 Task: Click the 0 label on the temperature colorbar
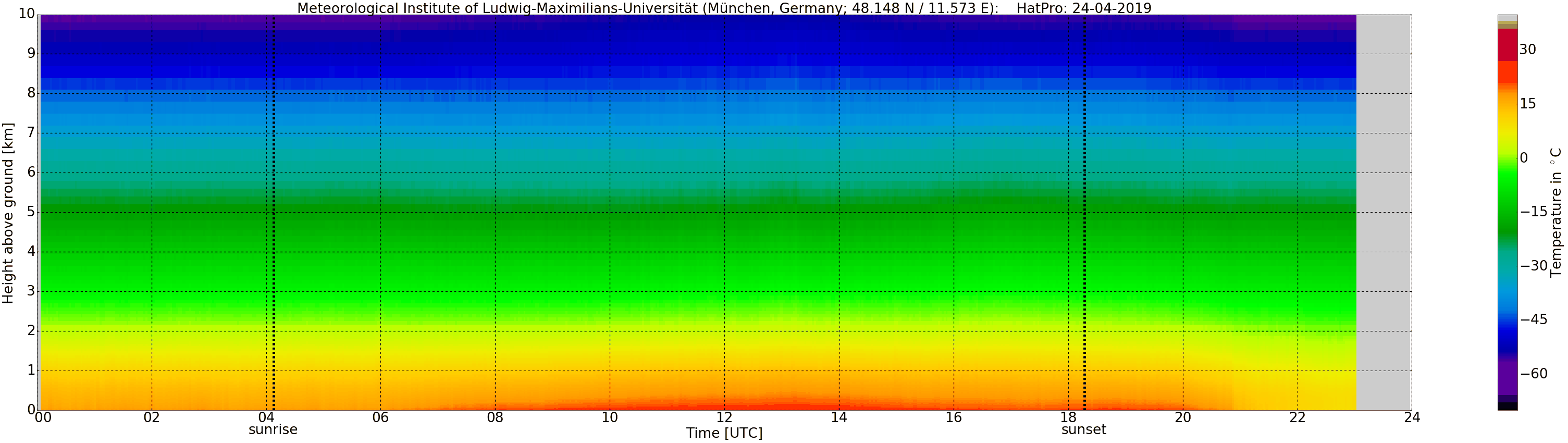[x=1524, y=158]
